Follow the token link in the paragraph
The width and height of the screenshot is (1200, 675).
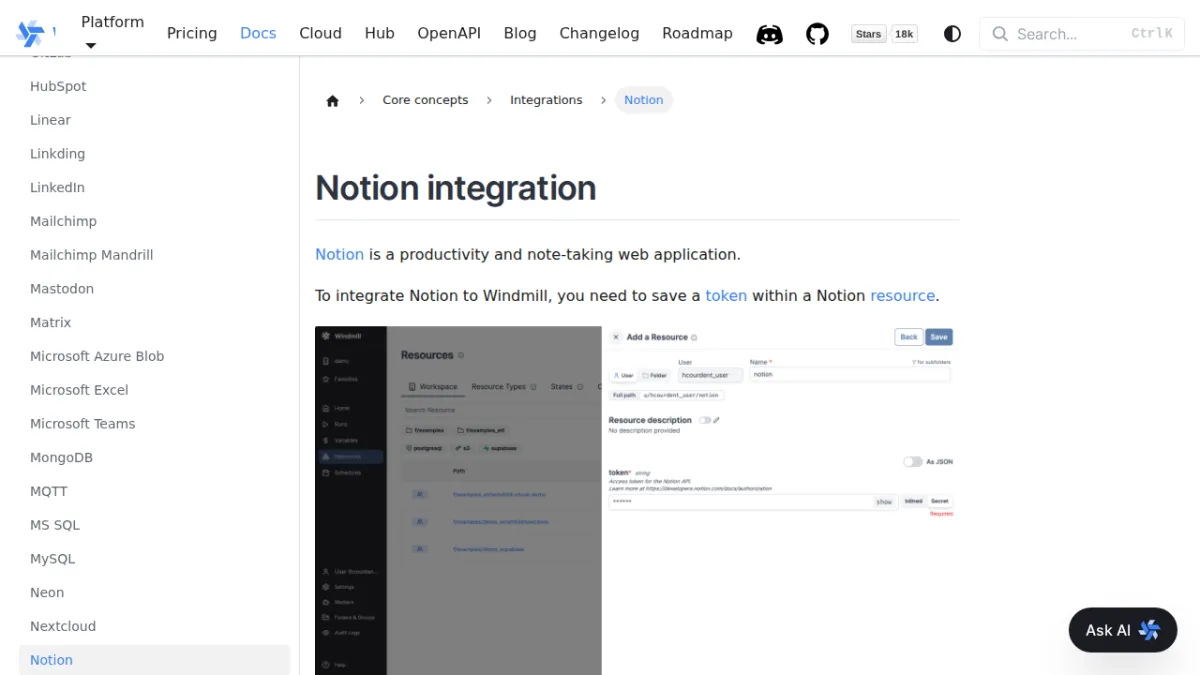pyautogui.click(x=726, y=296)
